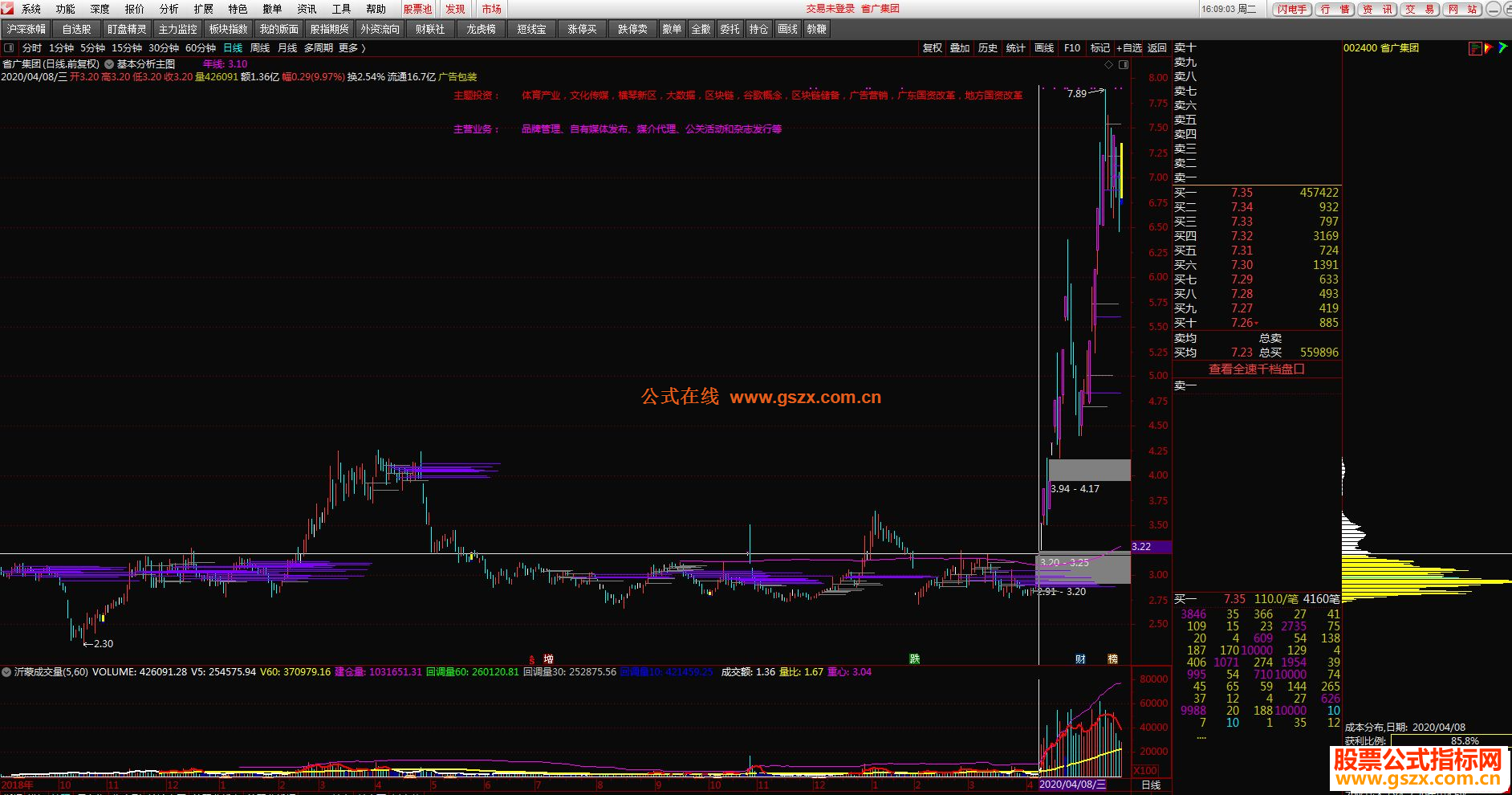Open 龙虎榜 from the toolbar
Image resolution: width=1512 pixels, height=795 pixels.
click(x=482, y=29)
